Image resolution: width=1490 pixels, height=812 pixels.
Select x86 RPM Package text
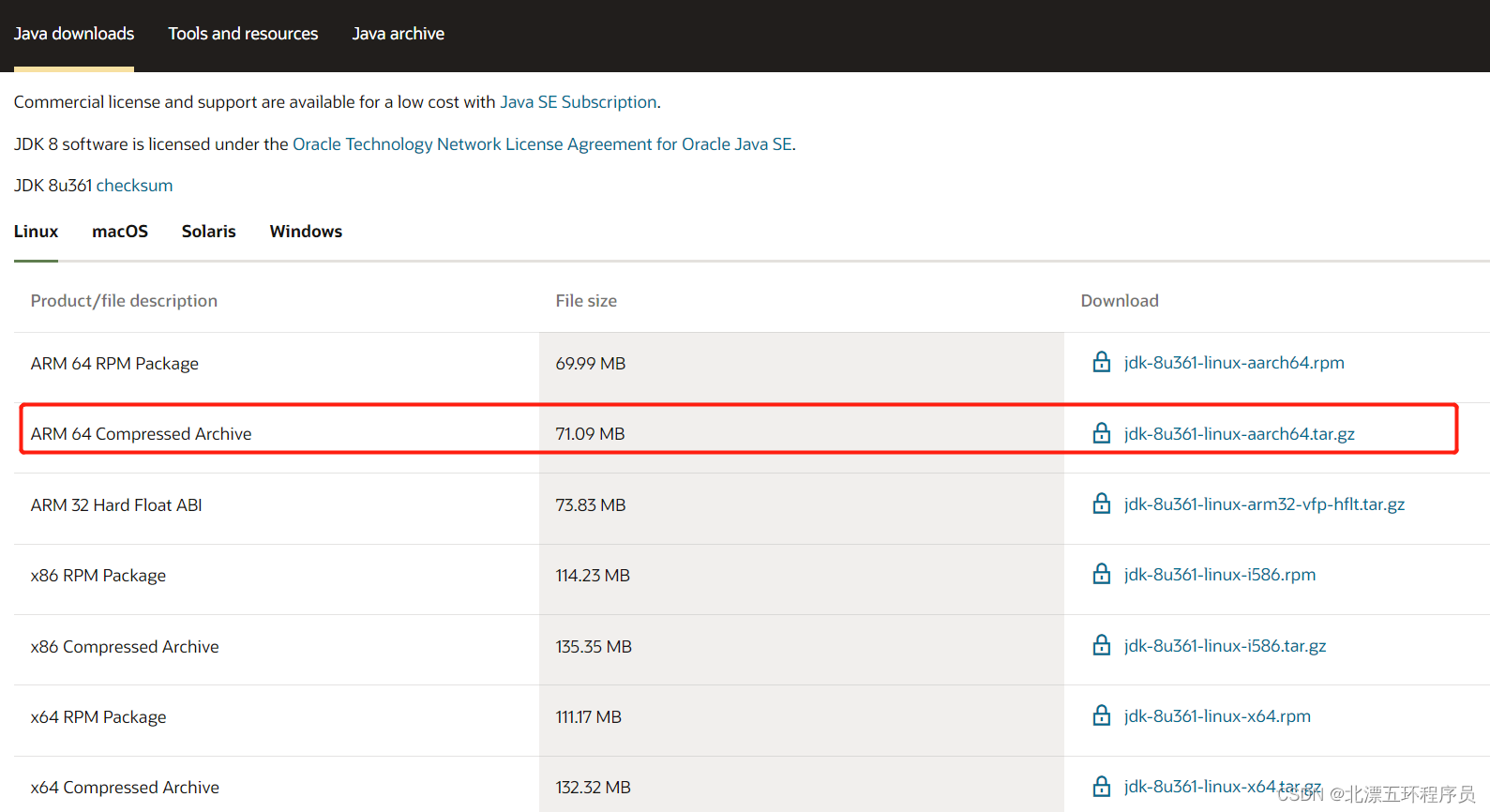pos(98,576)
